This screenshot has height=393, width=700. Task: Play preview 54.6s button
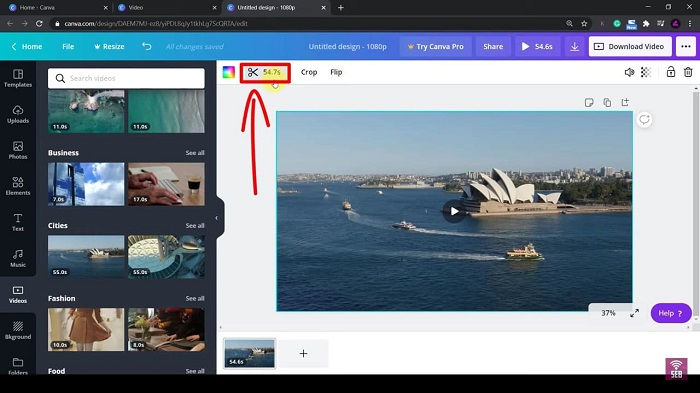(x=537, y=46)
